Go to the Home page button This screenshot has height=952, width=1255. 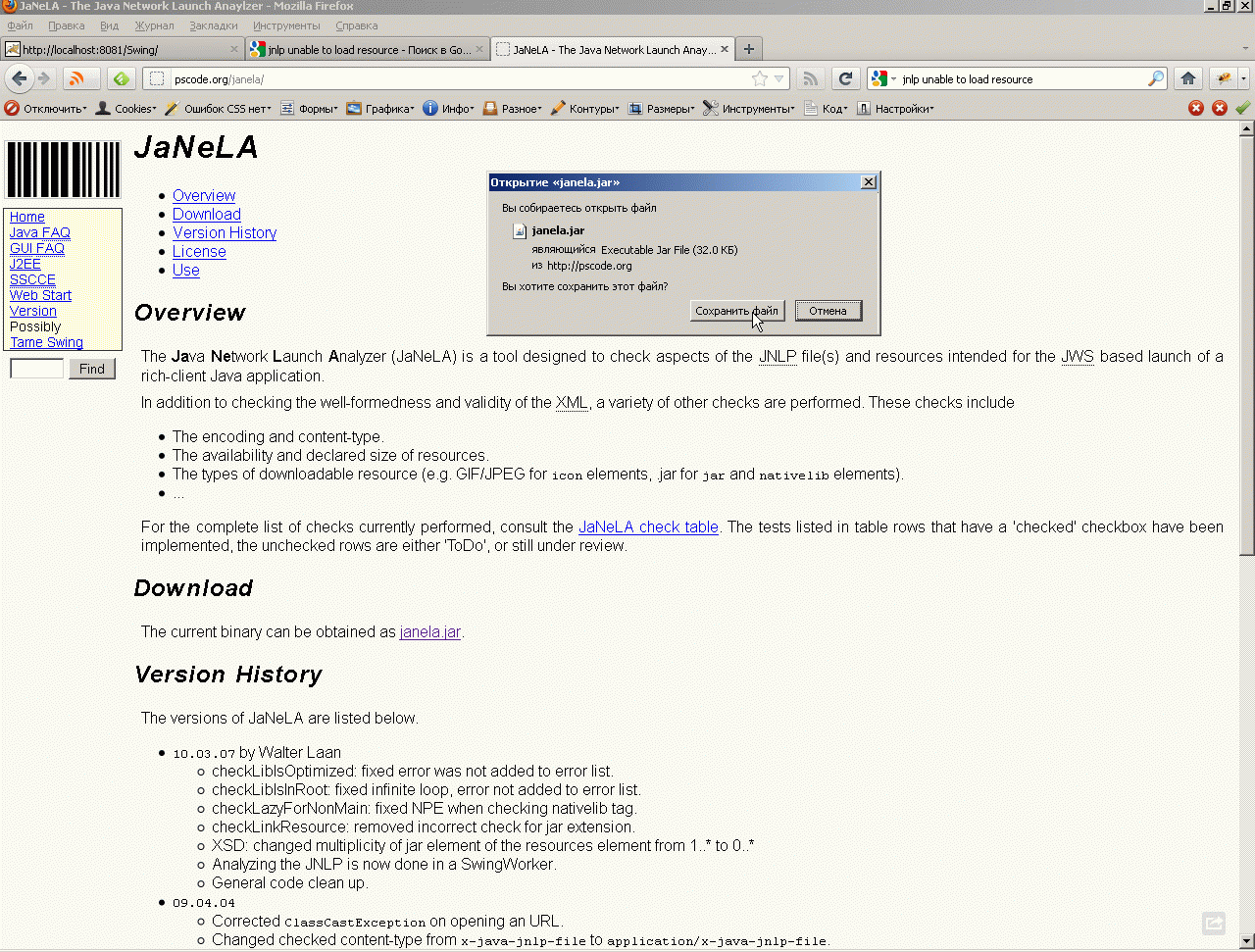(x=1188, y=78)
